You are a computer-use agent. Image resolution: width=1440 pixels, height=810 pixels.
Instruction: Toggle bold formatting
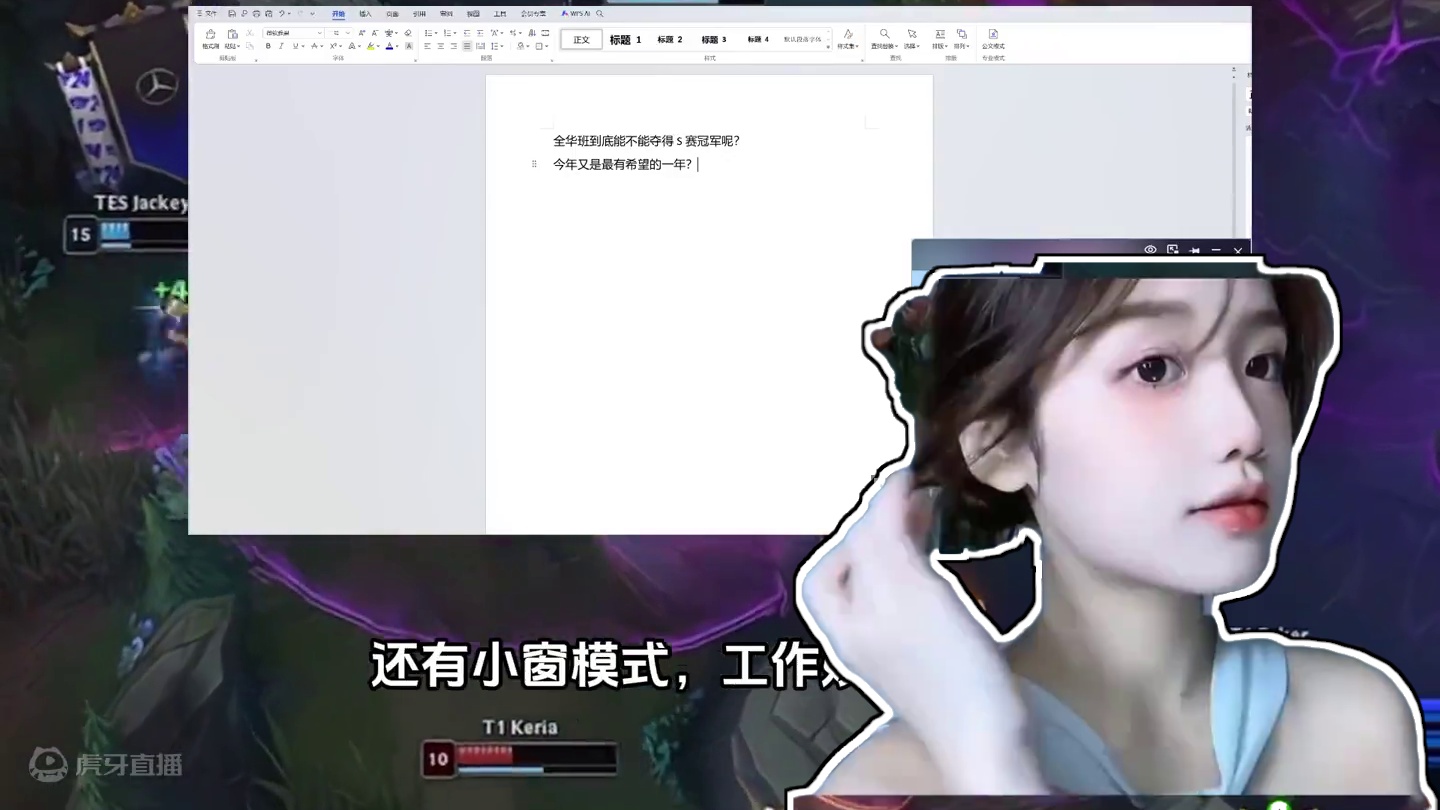(x=268, y=45)
